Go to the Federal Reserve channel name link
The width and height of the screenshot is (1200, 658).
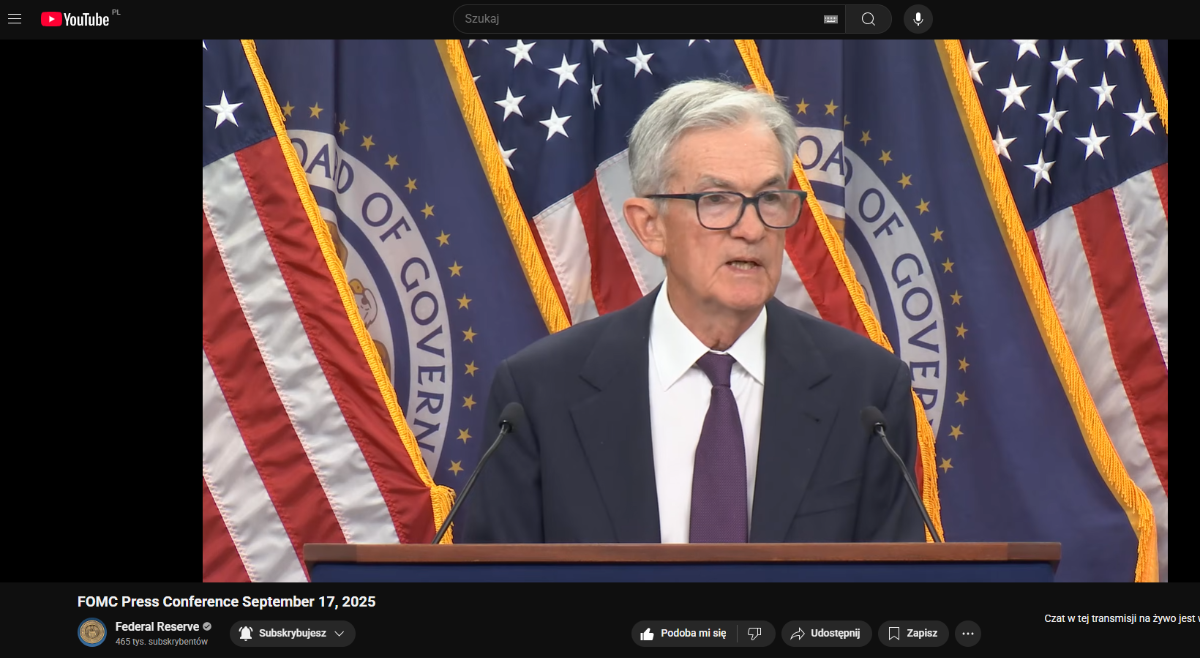tap(156, 627)
